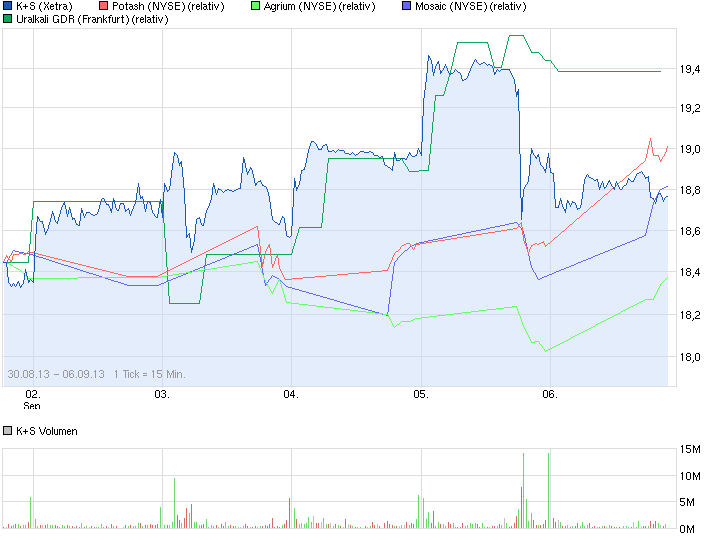Click the '18,6' price axis value
This screenshot has height=540, width=726.
point(690,231)
